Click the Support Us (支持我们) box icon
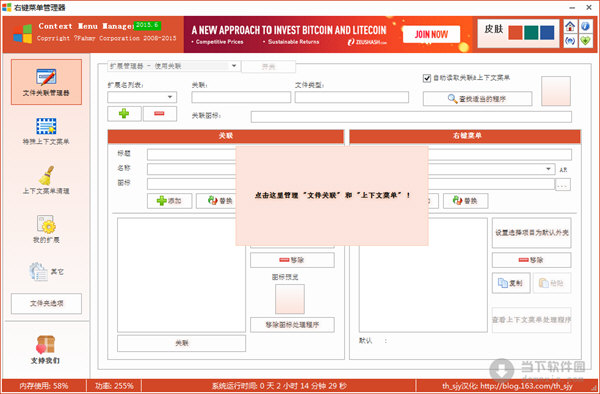Screen dimensions: 600x394 coord(46,345)
